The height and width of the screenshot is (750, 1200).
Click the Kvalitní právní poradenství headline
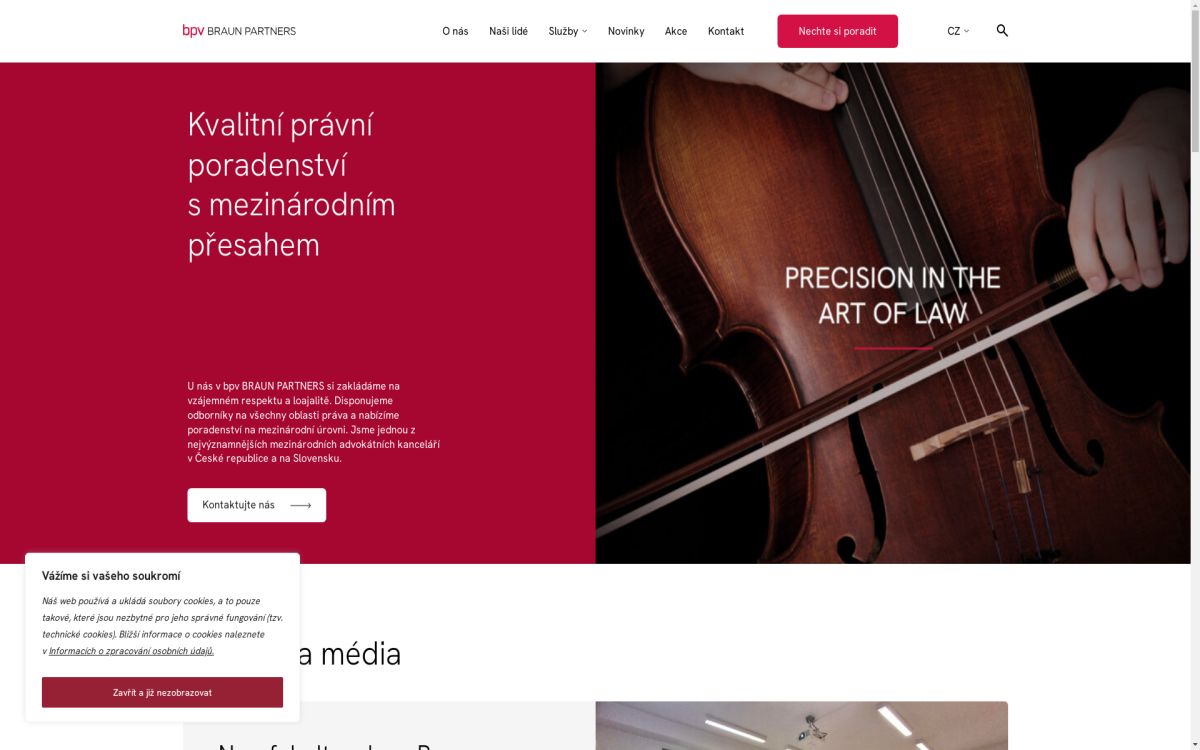coord(292,185)
